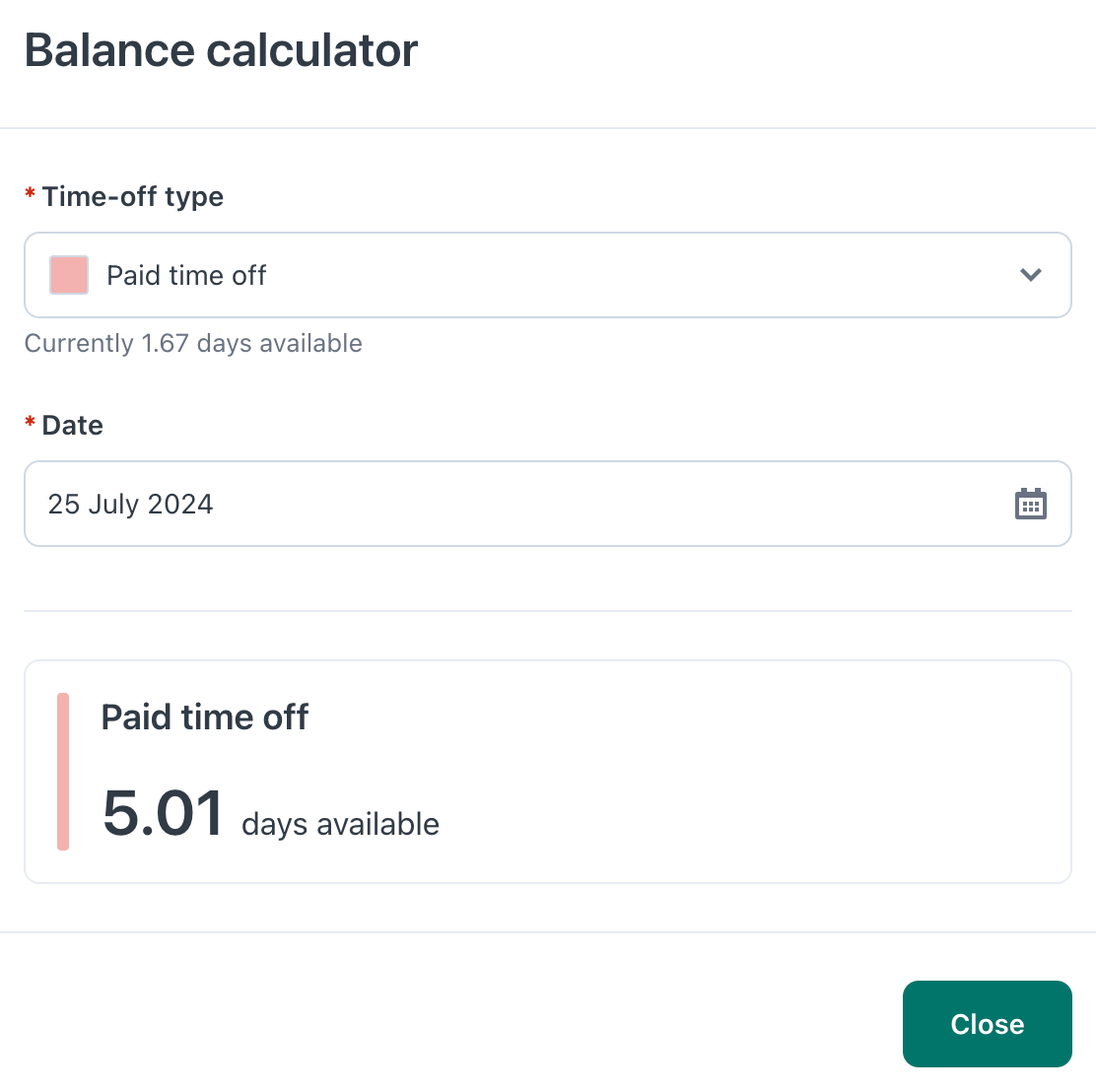The height and width of the screenshot is (1092, 1096).
Task: Click the red asterisk beside Date
Action: (x=30, y=421)
